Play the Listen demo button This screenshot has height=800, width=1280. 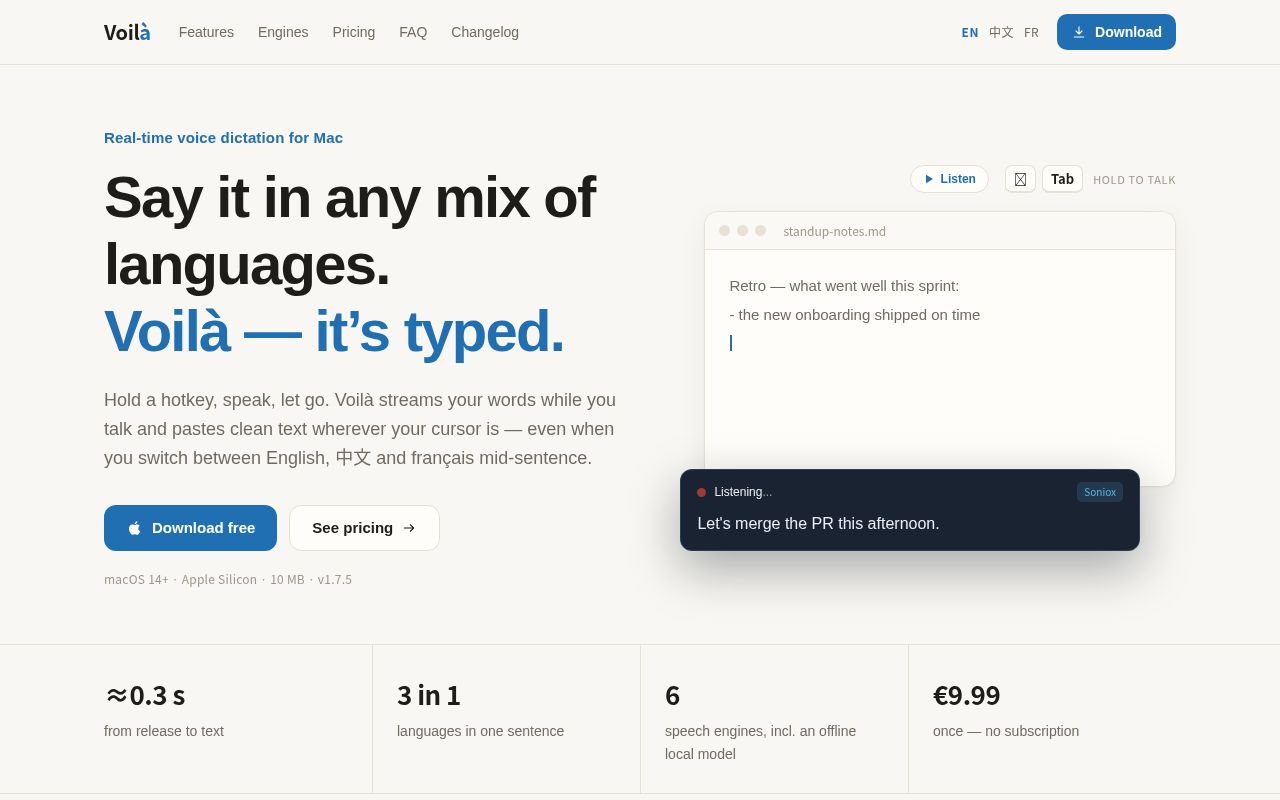click(x=949, y=179)
